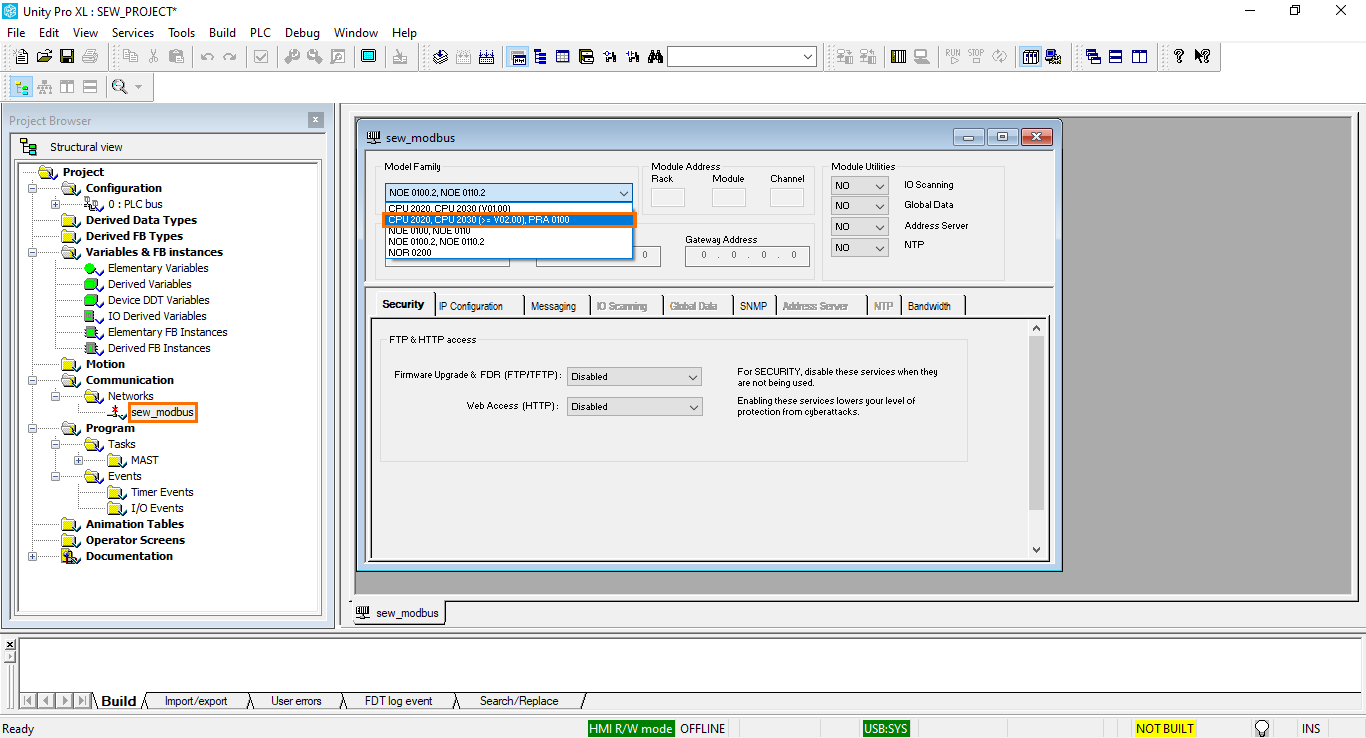Click the Gateway Address input field
The height and width of the screenshot is (738, 1366).
pos(747,256)
